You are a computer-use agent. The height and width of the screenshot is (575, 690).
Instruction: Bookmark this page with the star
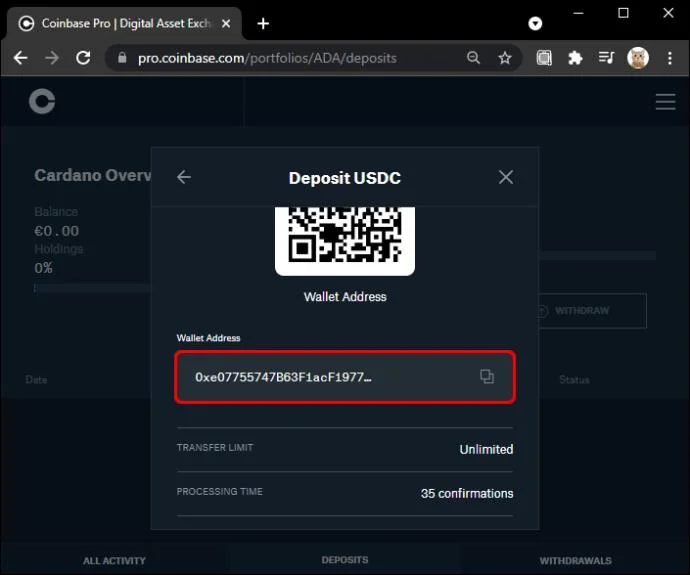pos(505,58)
